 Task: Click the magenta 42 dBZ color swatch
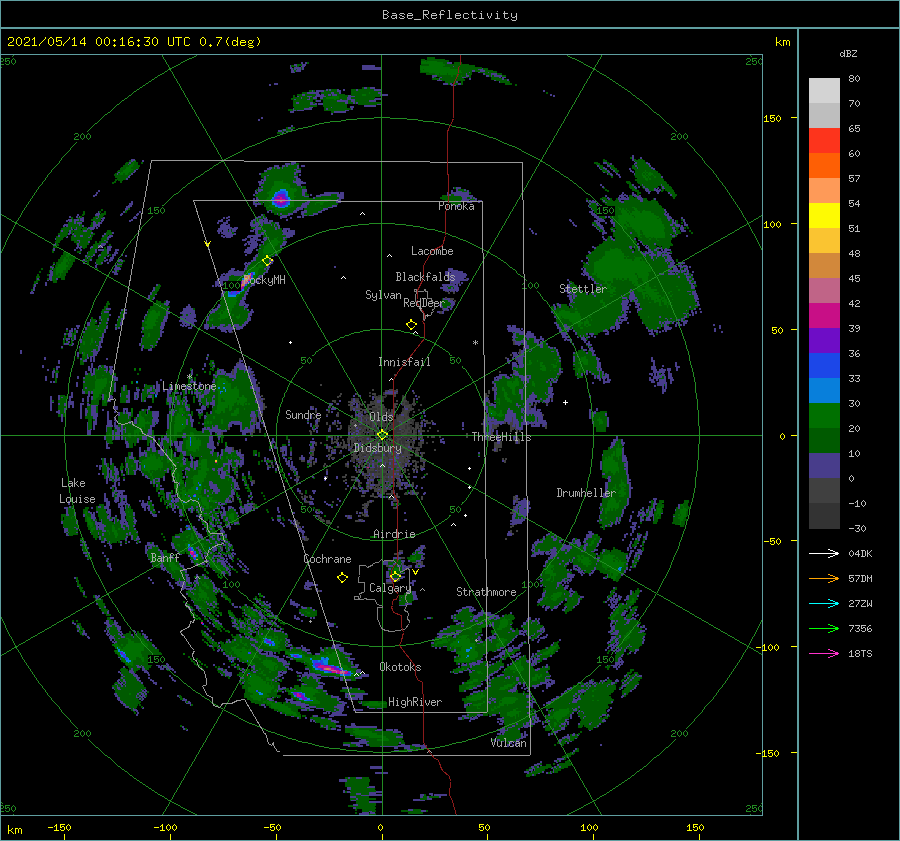(x=824, y=316)
